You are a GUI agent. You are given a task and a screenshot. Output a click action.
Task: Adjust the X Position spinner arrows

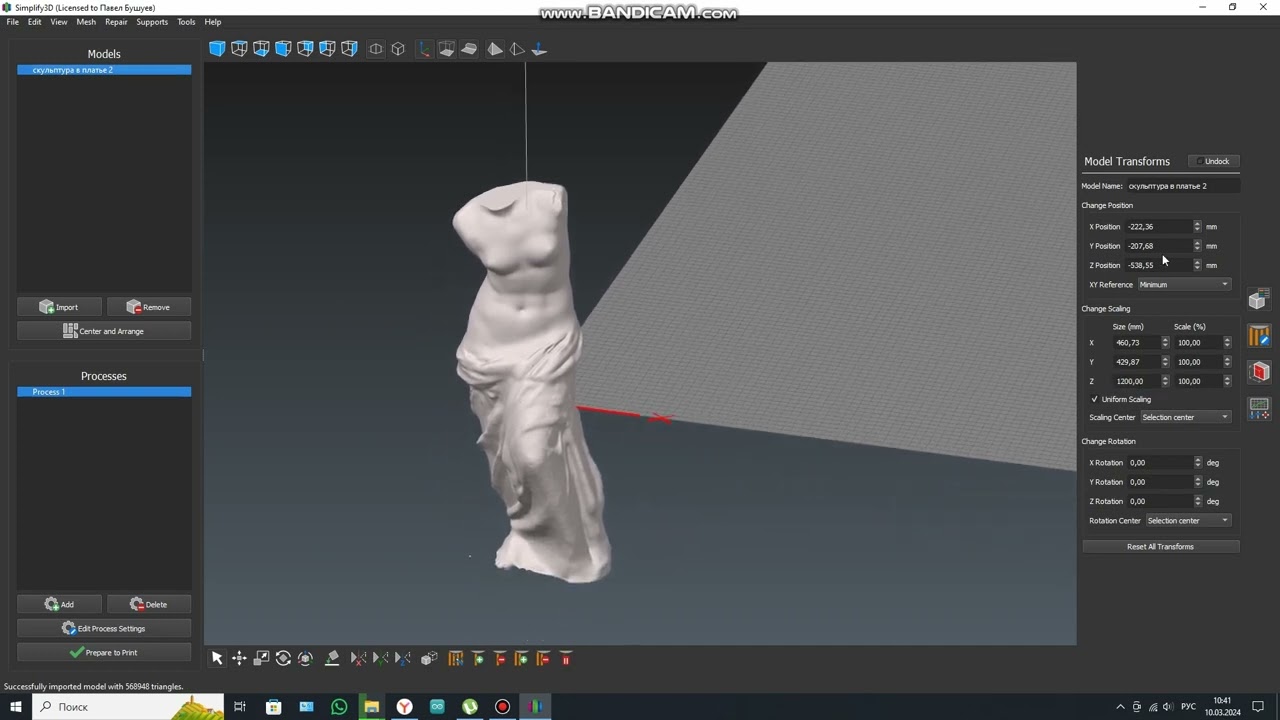[x=1197, y=227]
